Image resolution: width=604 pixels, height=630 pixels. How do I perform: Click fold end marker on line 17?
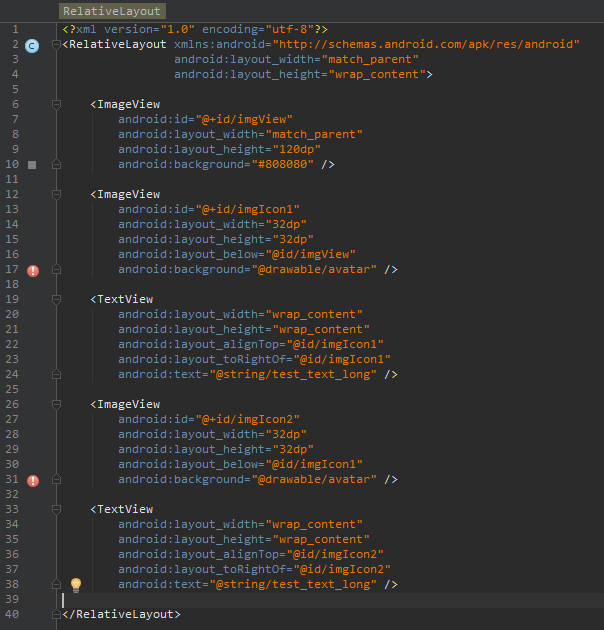click(56, 269)
